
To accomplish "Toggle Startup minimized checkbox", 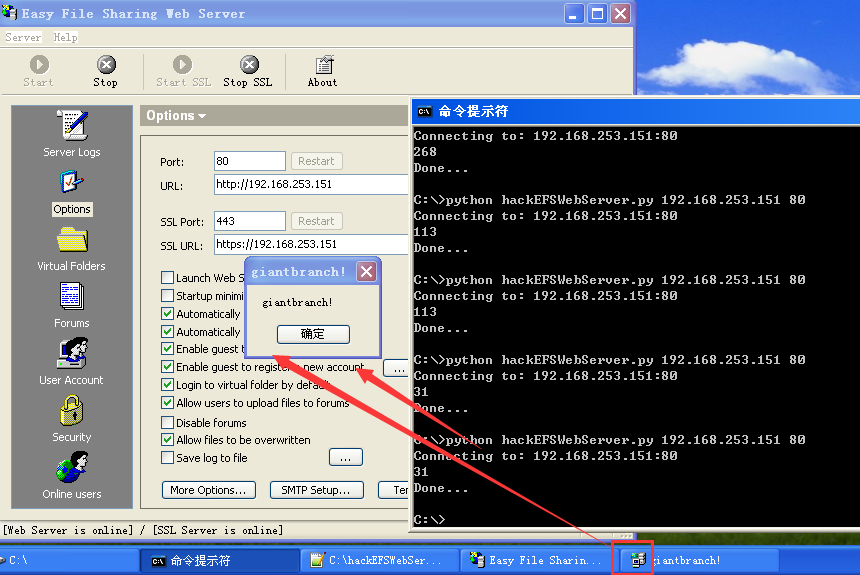I will click(x=167, y=296).
